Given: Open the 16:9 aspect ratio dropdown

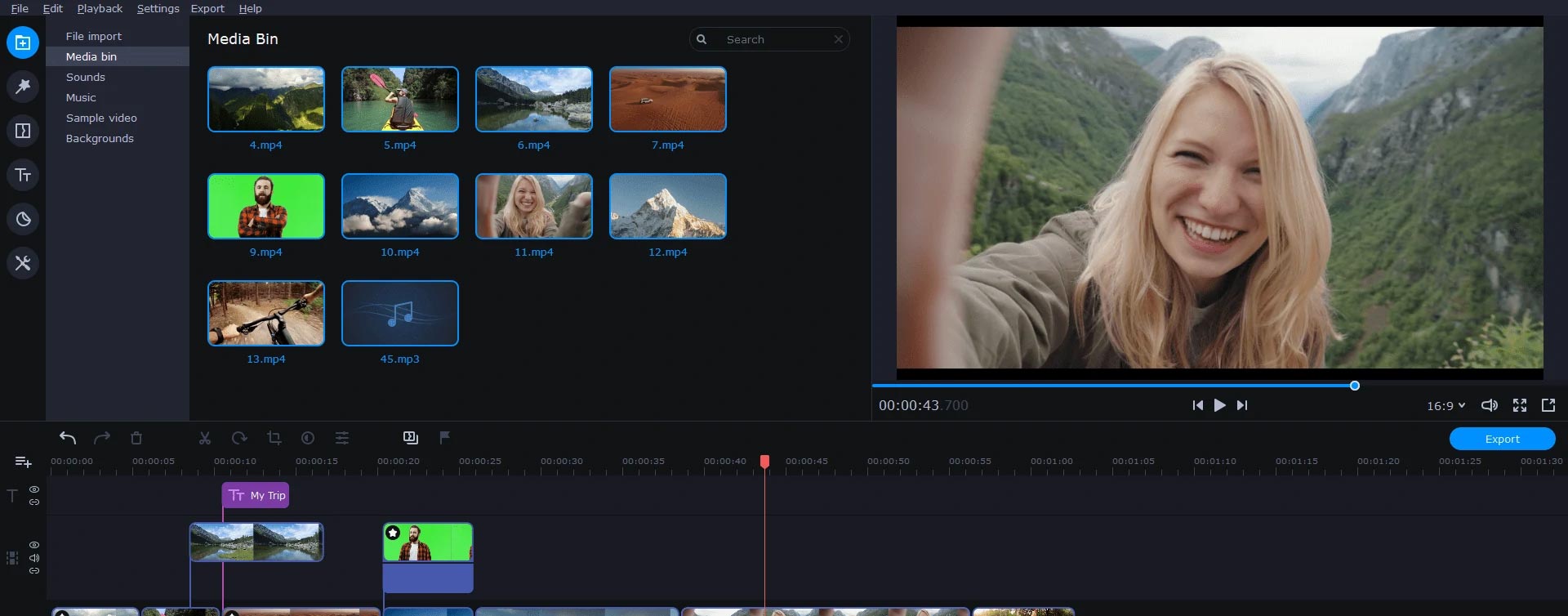Looking at the screenshot, I should point(1445,405).
